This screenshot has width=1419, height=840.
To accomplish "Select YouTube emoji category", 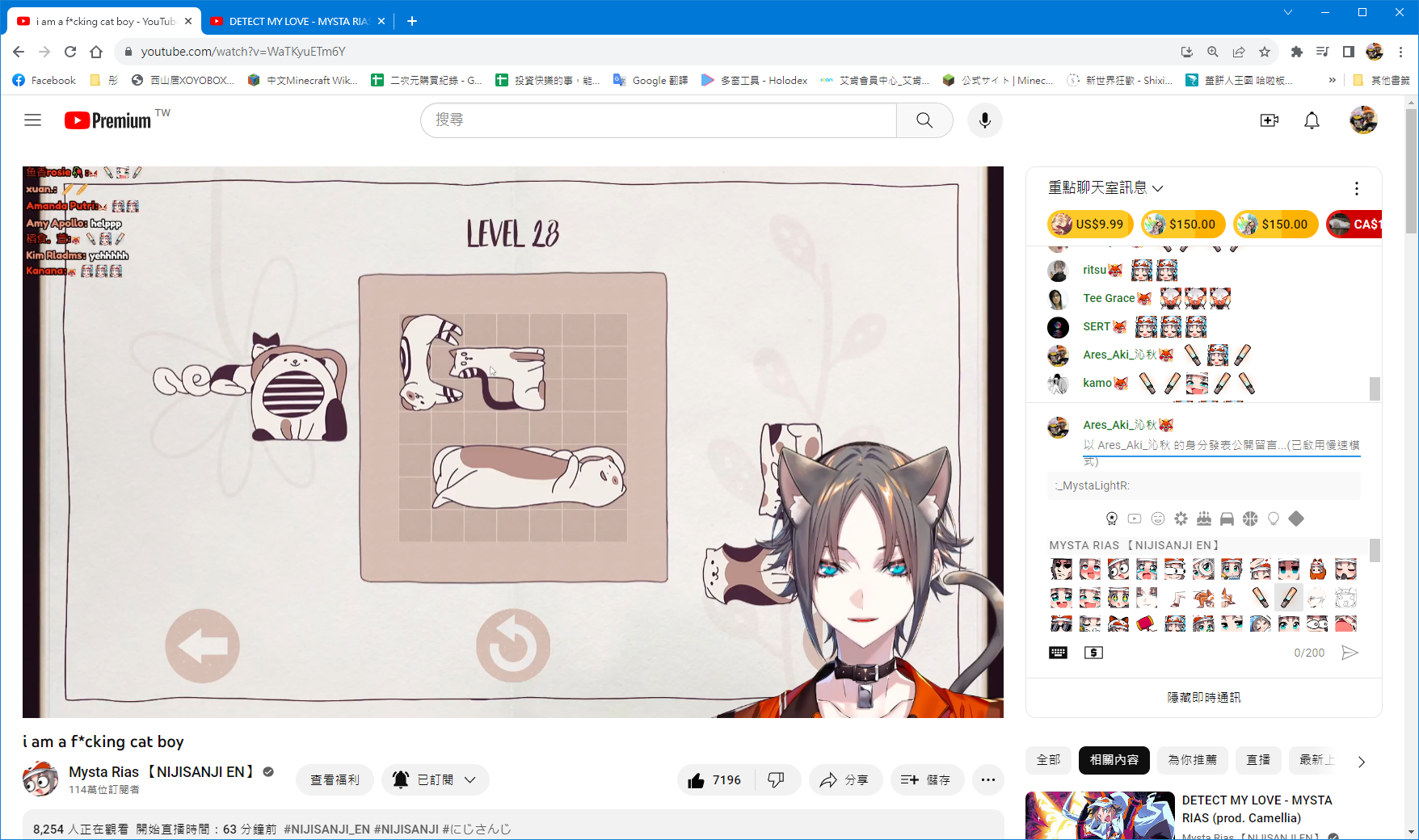I will pyautogui.click(x=1135, y=519).
